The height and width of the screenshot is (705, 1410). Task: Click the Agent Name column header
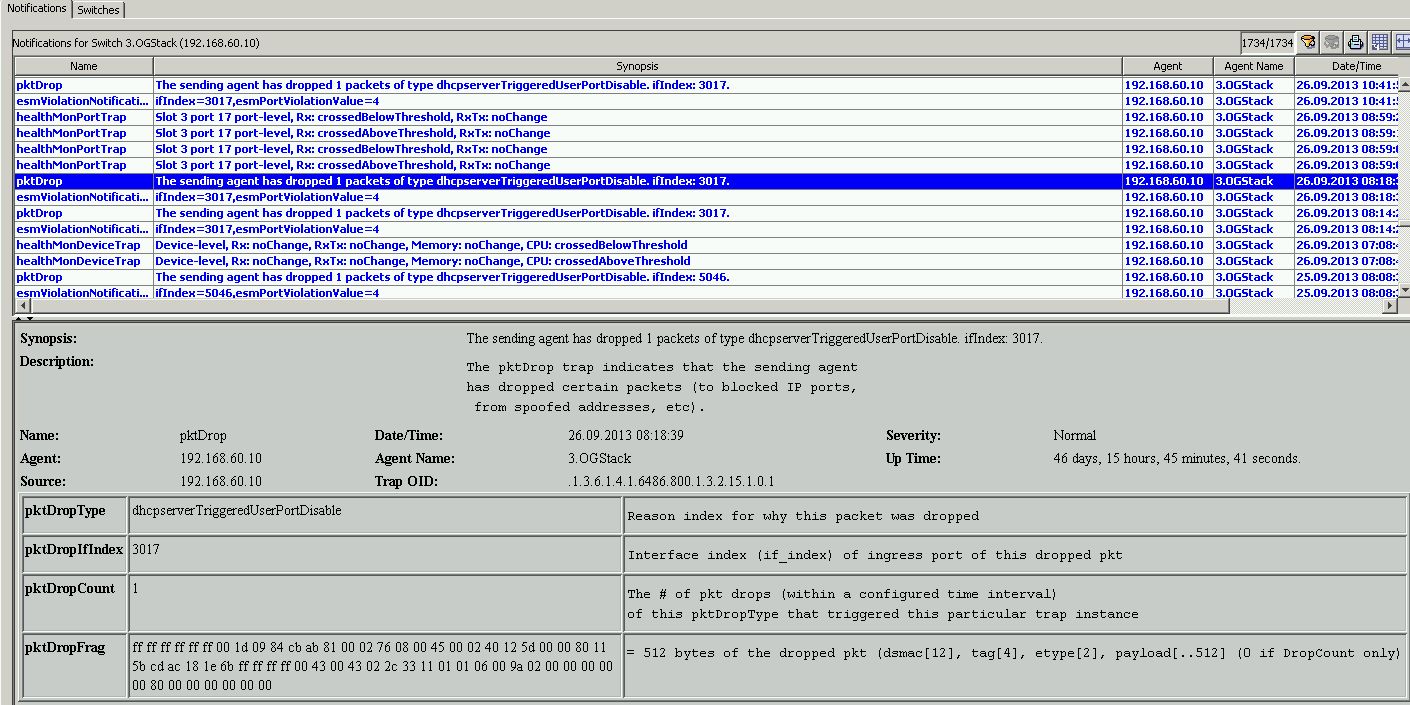pos(1253,66)
